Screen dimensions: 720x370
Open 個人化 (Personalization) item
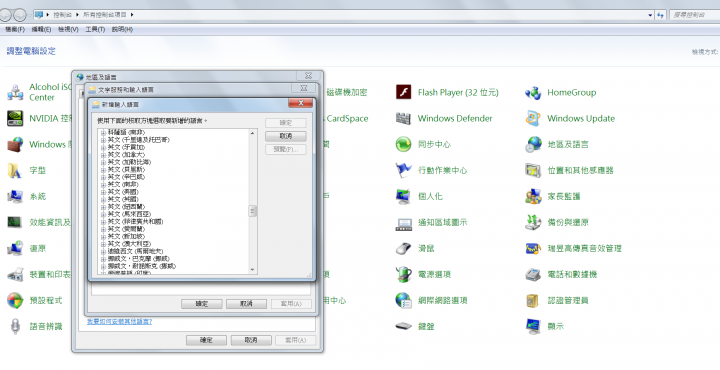419,196
